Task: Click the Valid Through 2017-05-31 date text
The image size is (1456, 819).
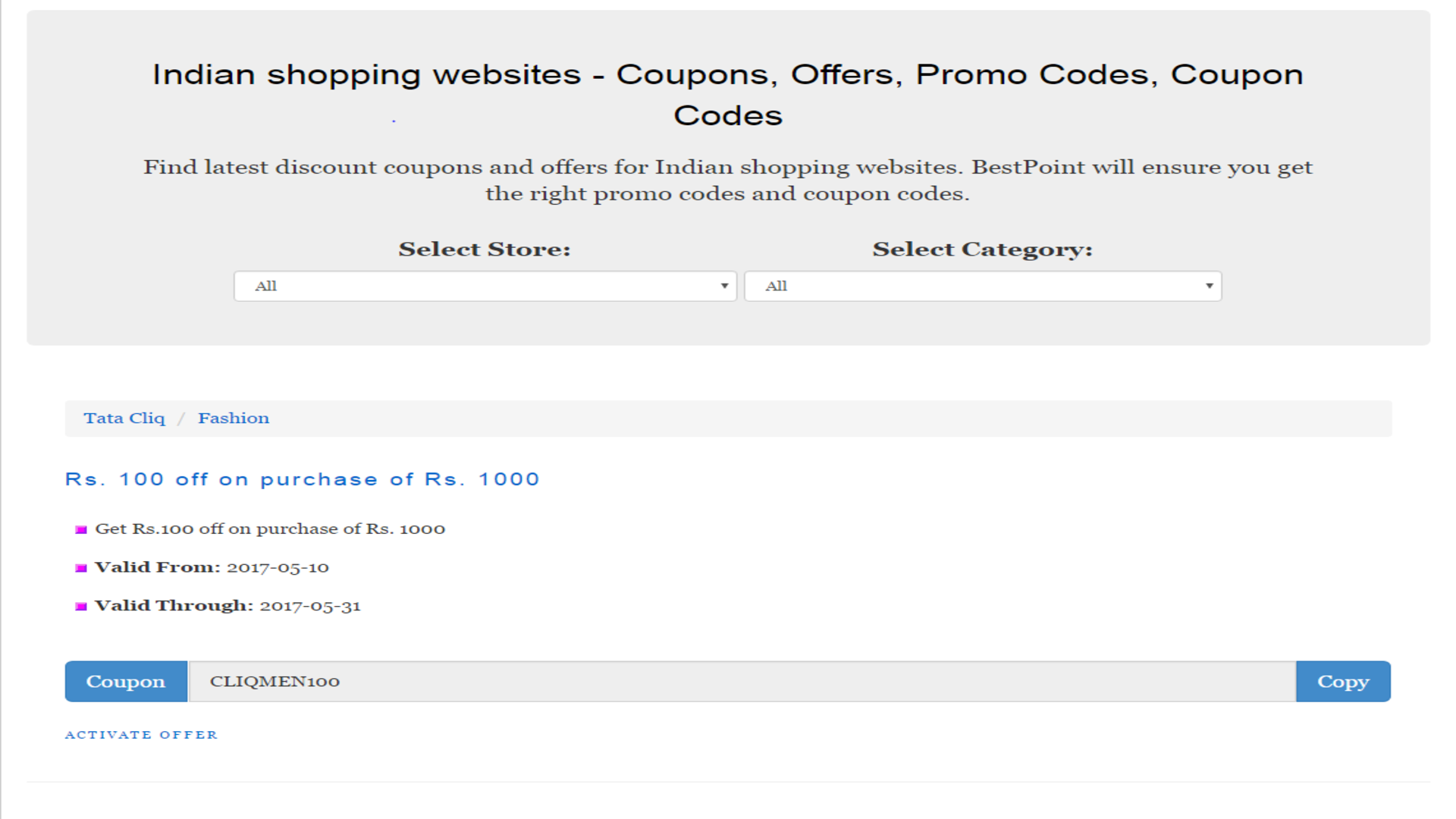Action: 310,606
